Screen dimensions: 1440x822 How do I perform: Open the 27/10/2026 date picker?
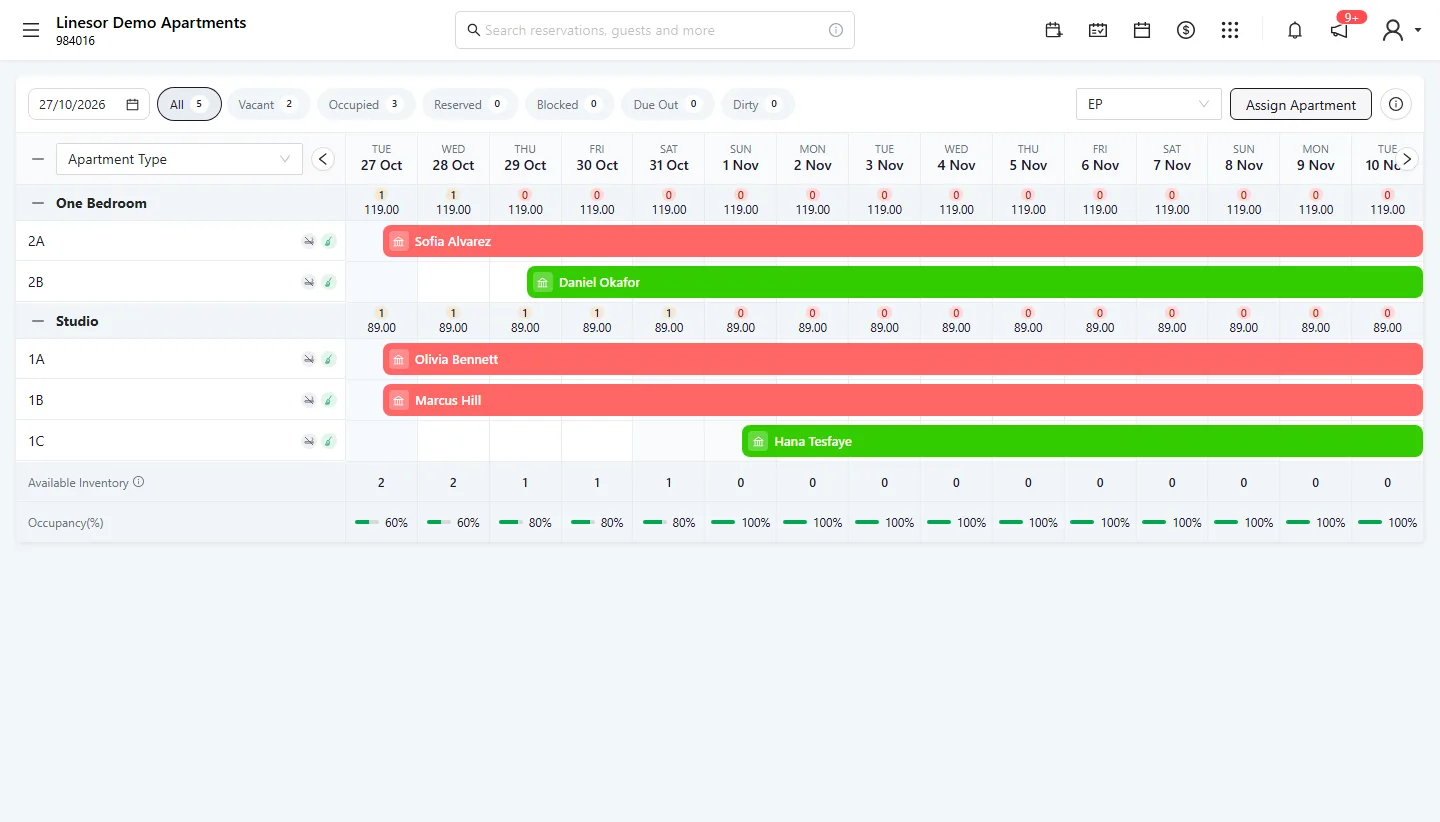88,104
